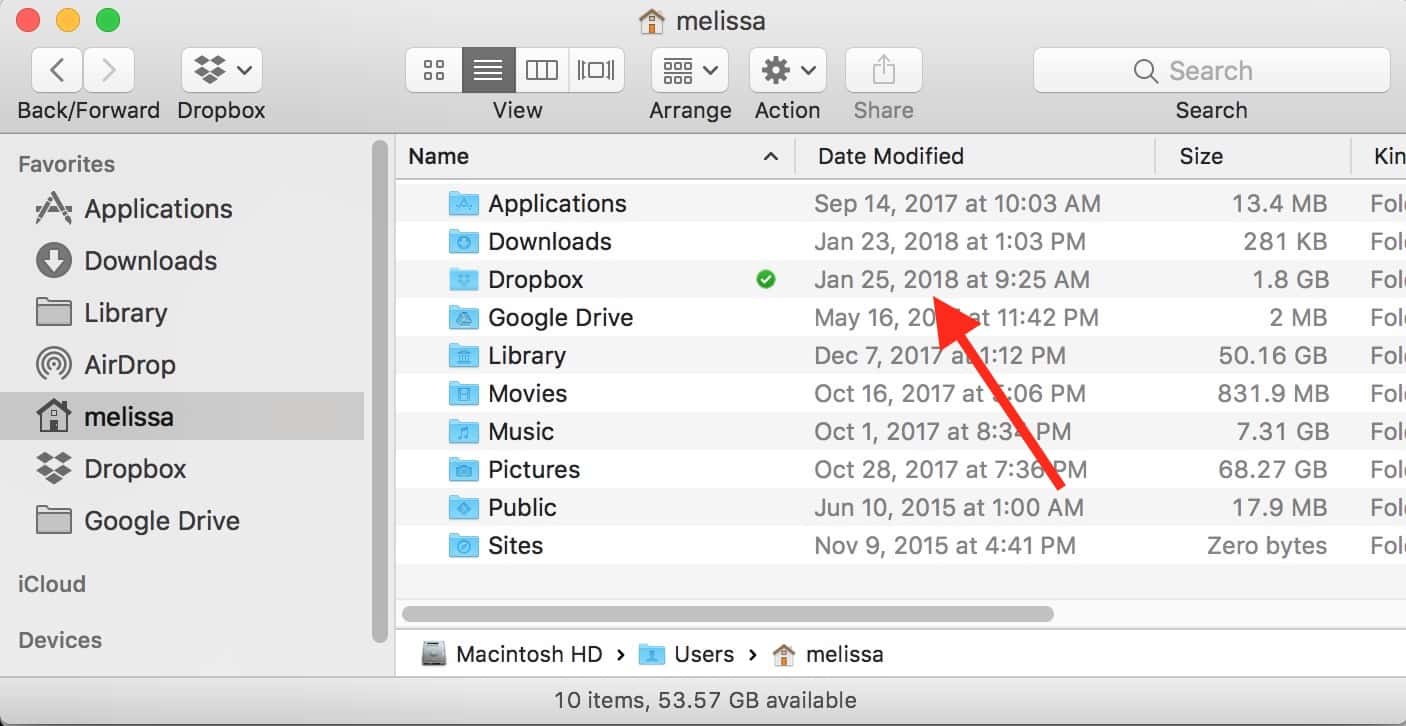
Task: Select Google Drive in the sidebar
Action: [161, 521]
